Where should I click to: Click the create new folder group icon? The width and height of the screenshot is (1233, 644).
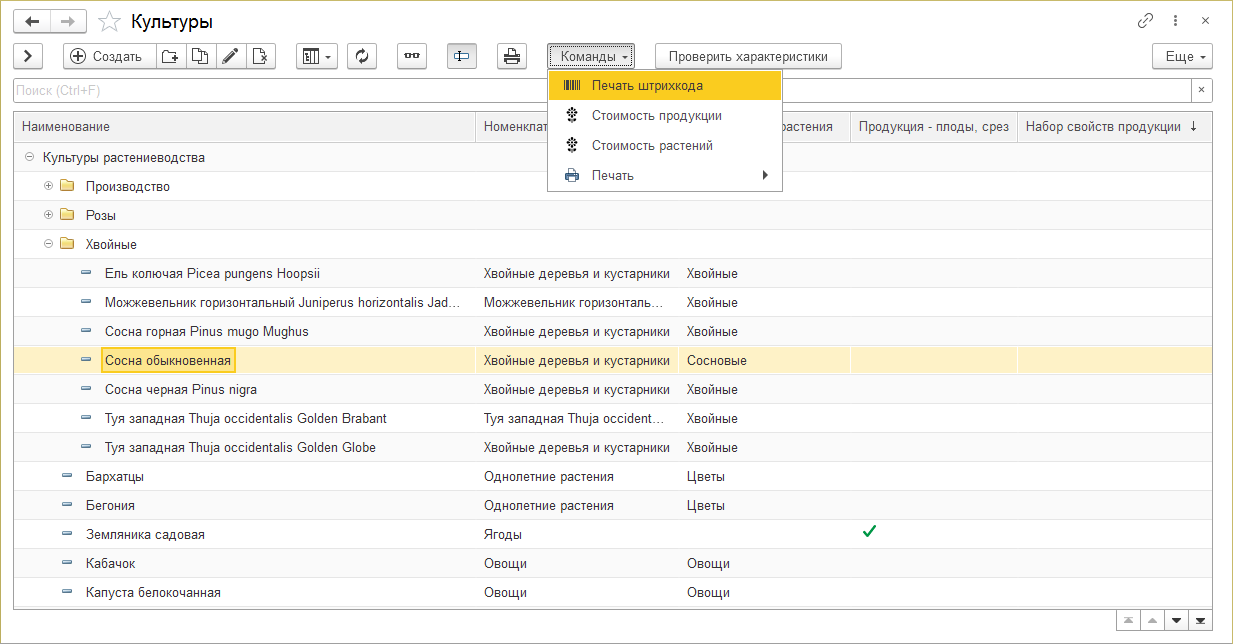[x=170, y=56]
